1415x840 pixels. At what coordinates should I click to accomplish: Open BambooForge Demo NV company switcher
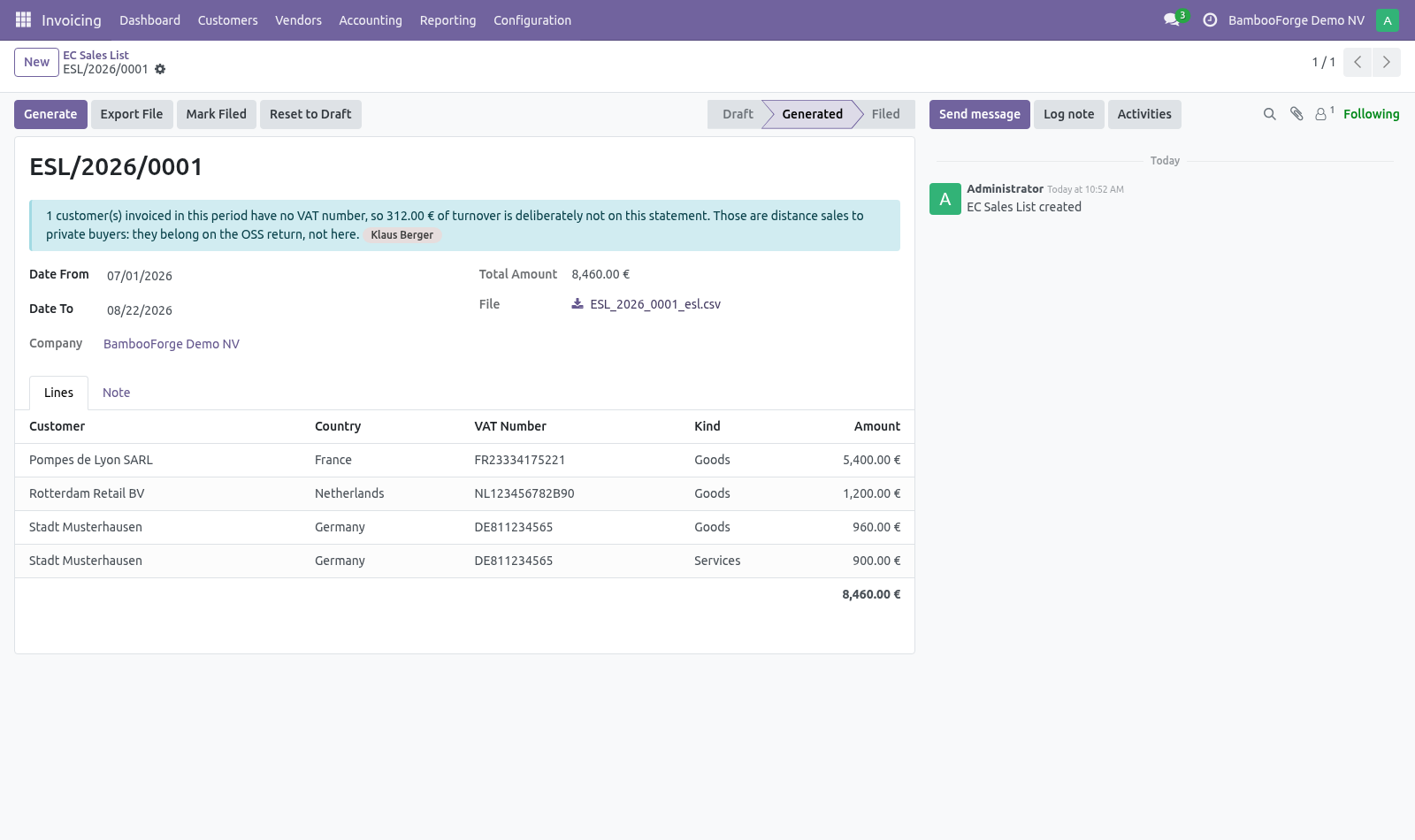point(1296,20)
